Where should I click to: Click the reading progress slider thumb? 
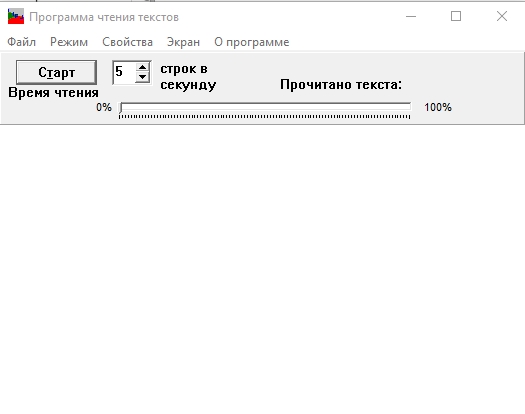point(121,108)
